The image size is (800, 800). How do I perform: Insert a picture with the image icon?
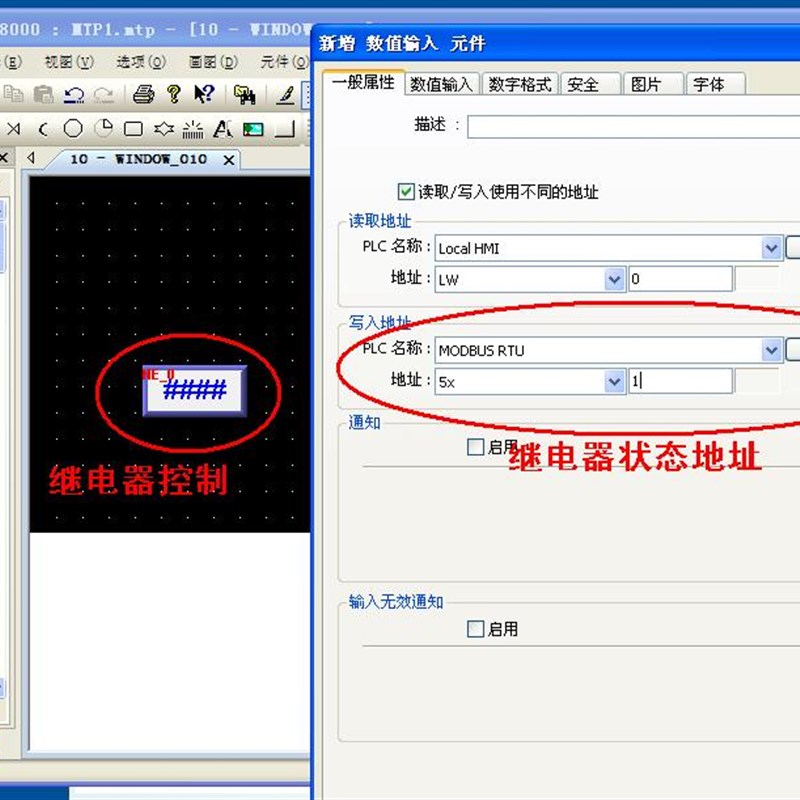coord(253,130)
